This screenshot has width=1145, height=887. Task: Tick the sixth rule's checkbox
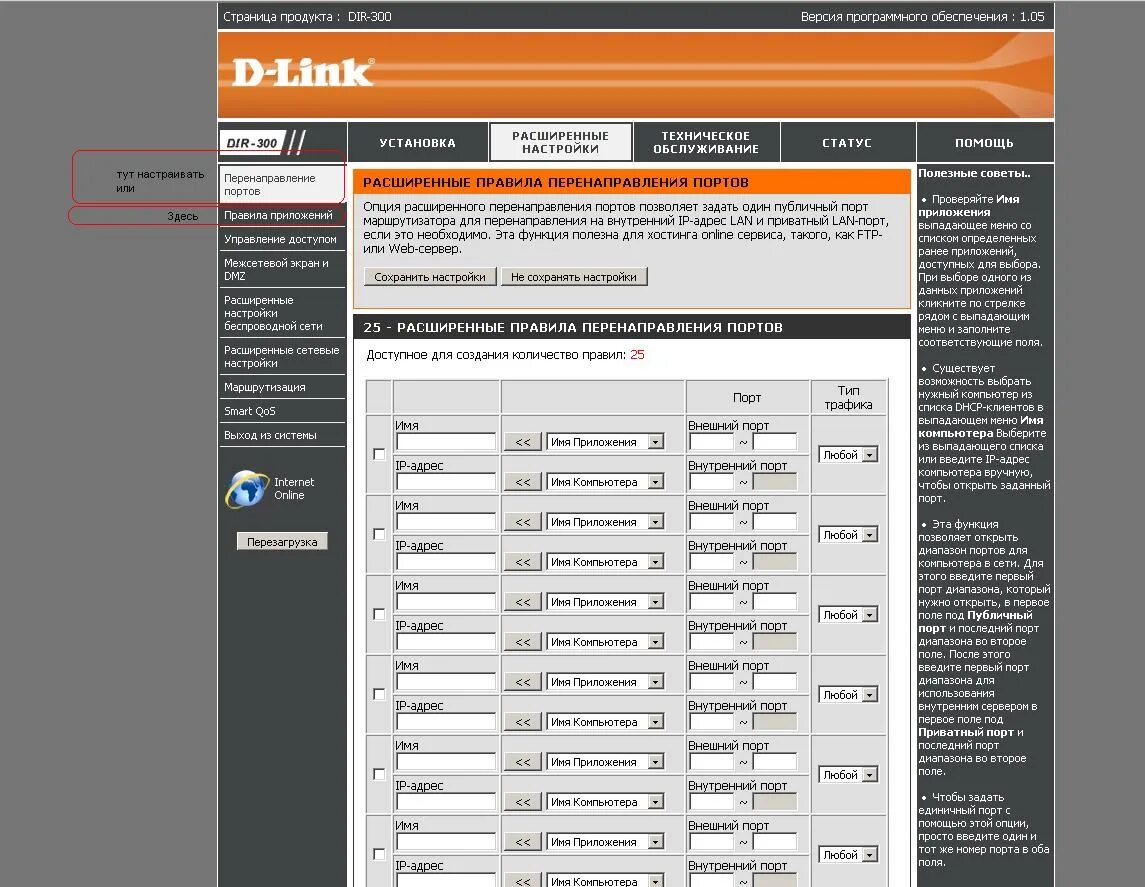(x=379, y=854)
